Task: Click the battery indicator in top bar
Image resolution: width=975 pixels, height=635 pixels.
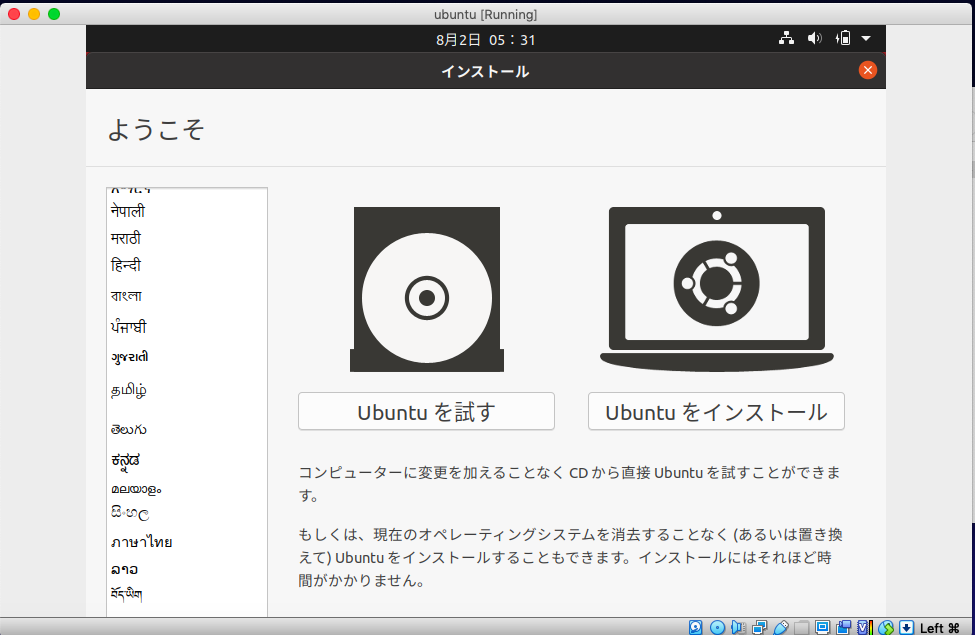Action: pyautogui.click(x=843, y=39)
